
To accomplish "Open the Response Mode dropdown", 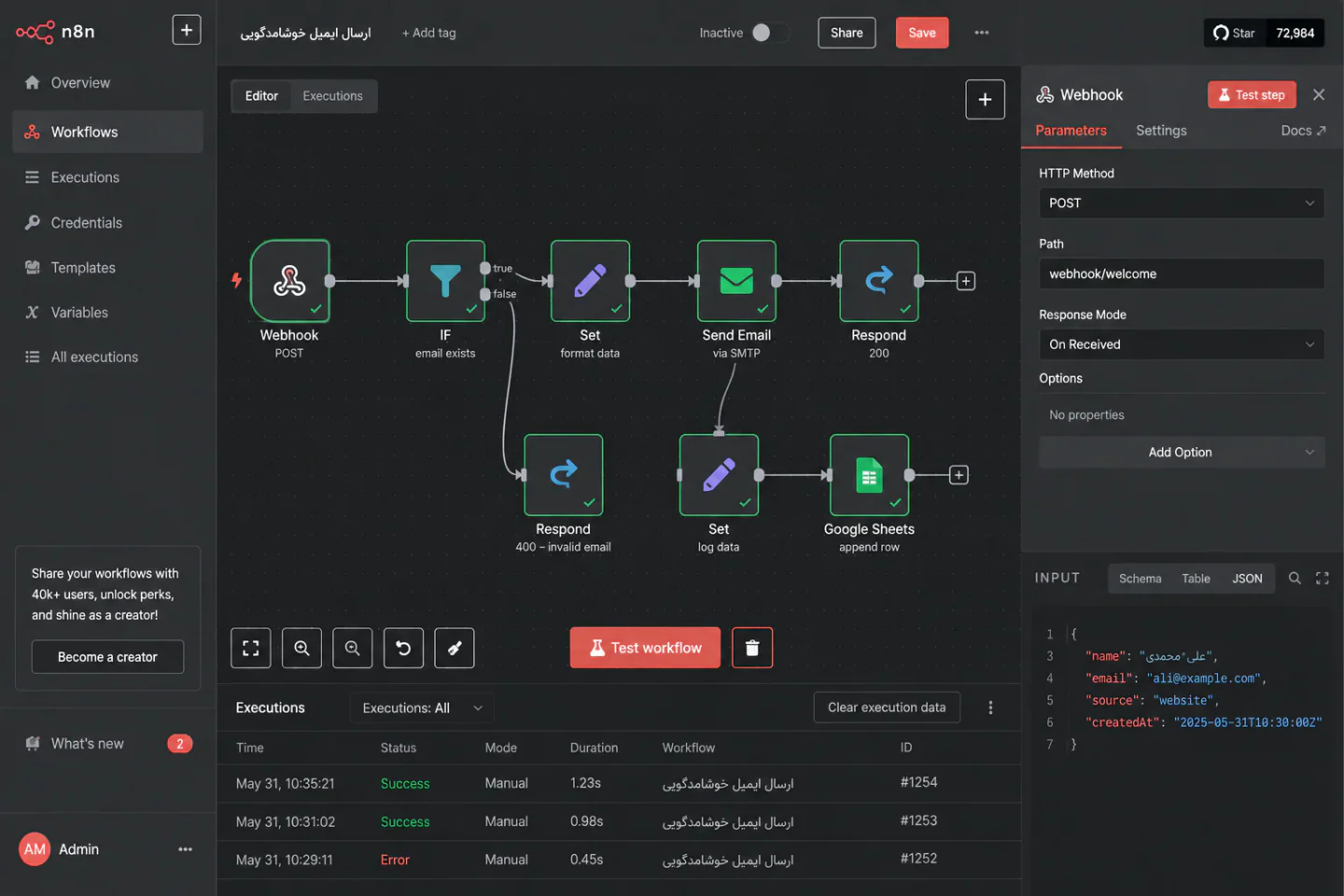I will click(1182, 344).
